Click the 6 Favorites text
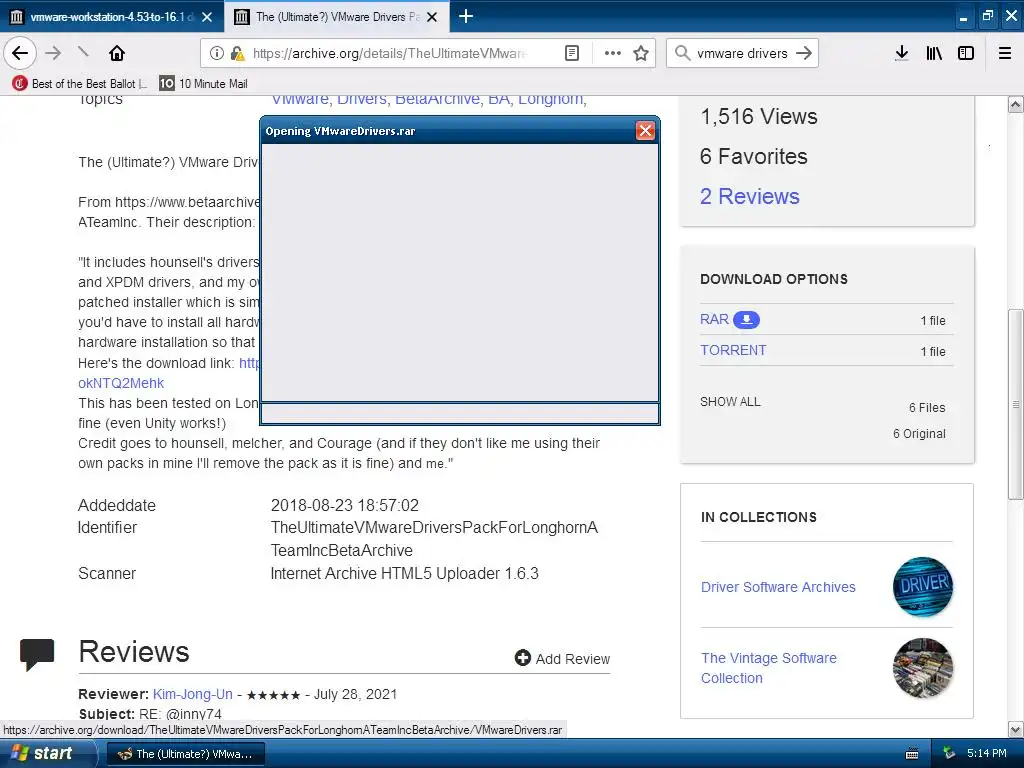Screen dimensions: 1024x768 coord(754,156)
